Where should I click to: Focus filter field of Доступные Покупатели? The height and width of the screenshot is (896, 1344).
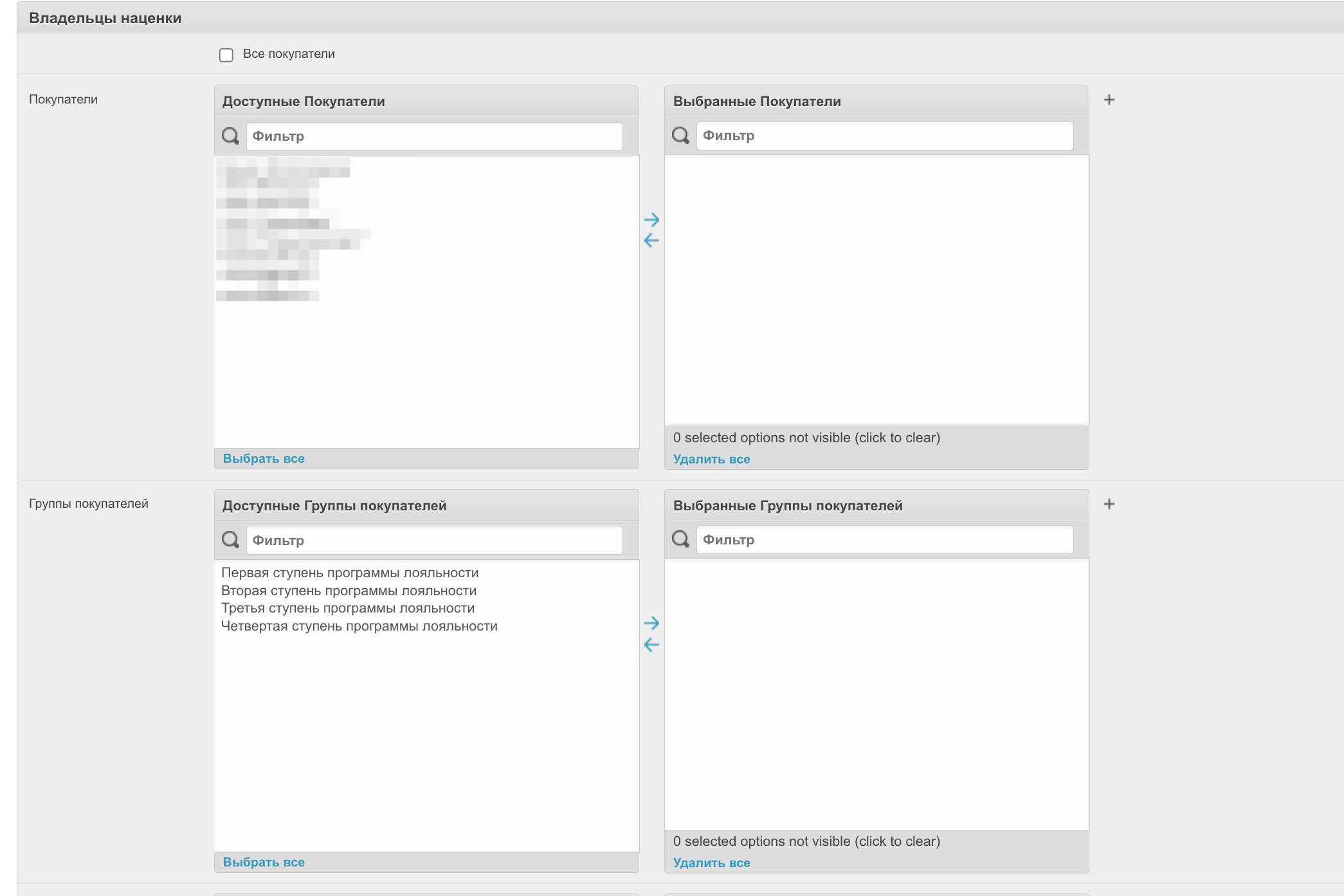pyautogui.click(x=434, y=136)
